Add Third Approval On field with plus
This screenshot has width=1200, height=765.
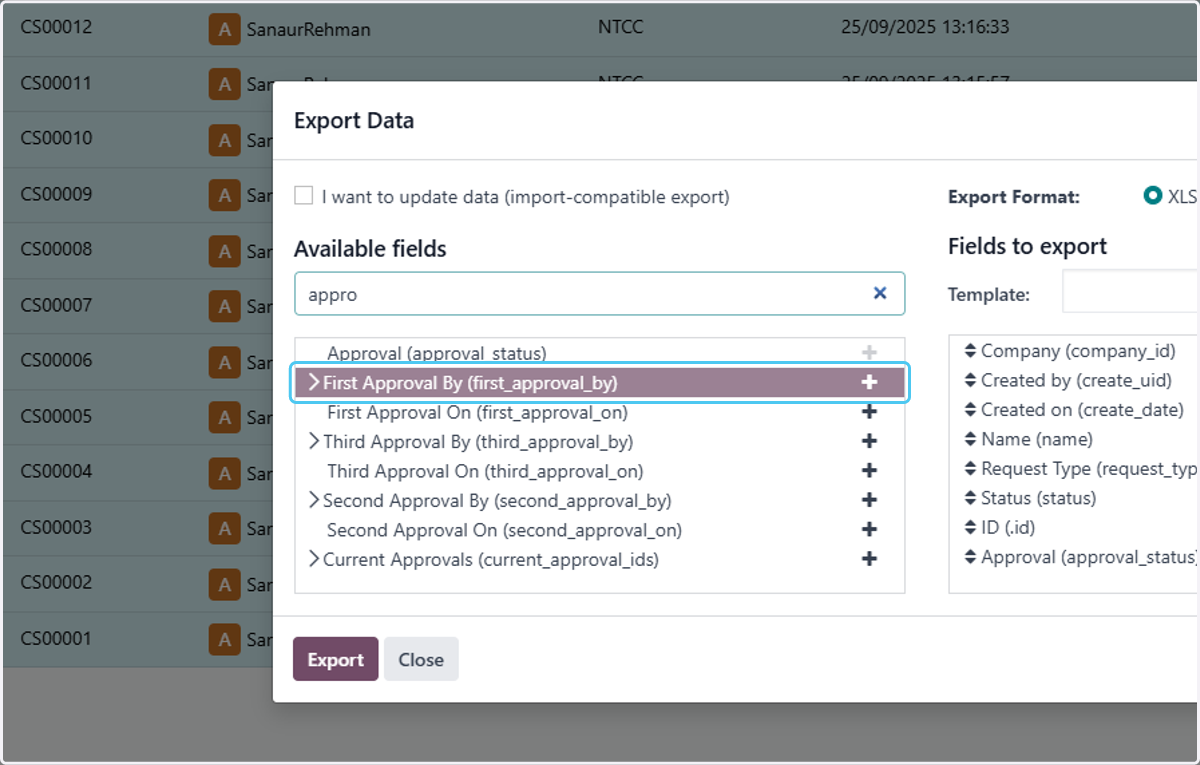click(x=869, y=470)
